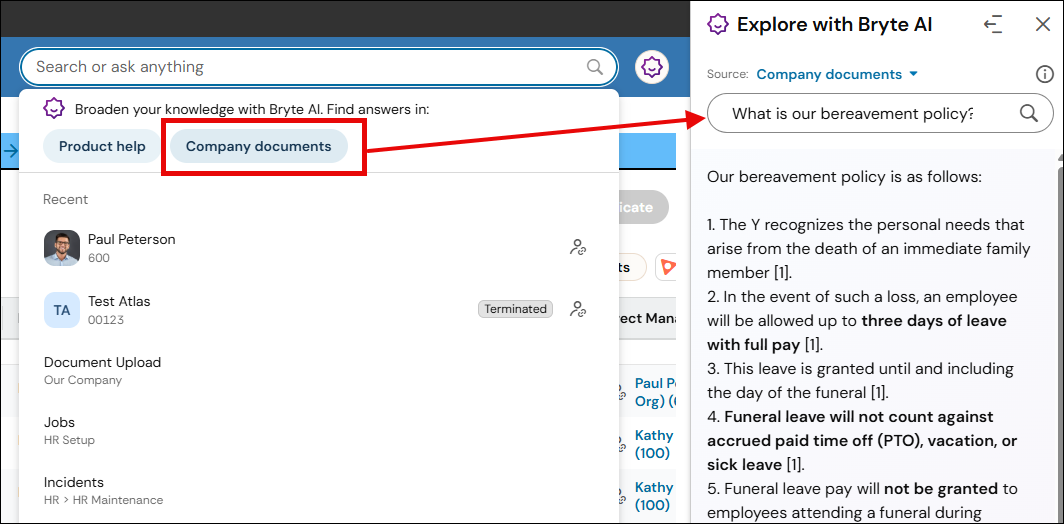Screen dimensions: 1064x524
Task: Click the link icon on Test Atlas row
Action: pyautogui.click(x=577, y=310)
